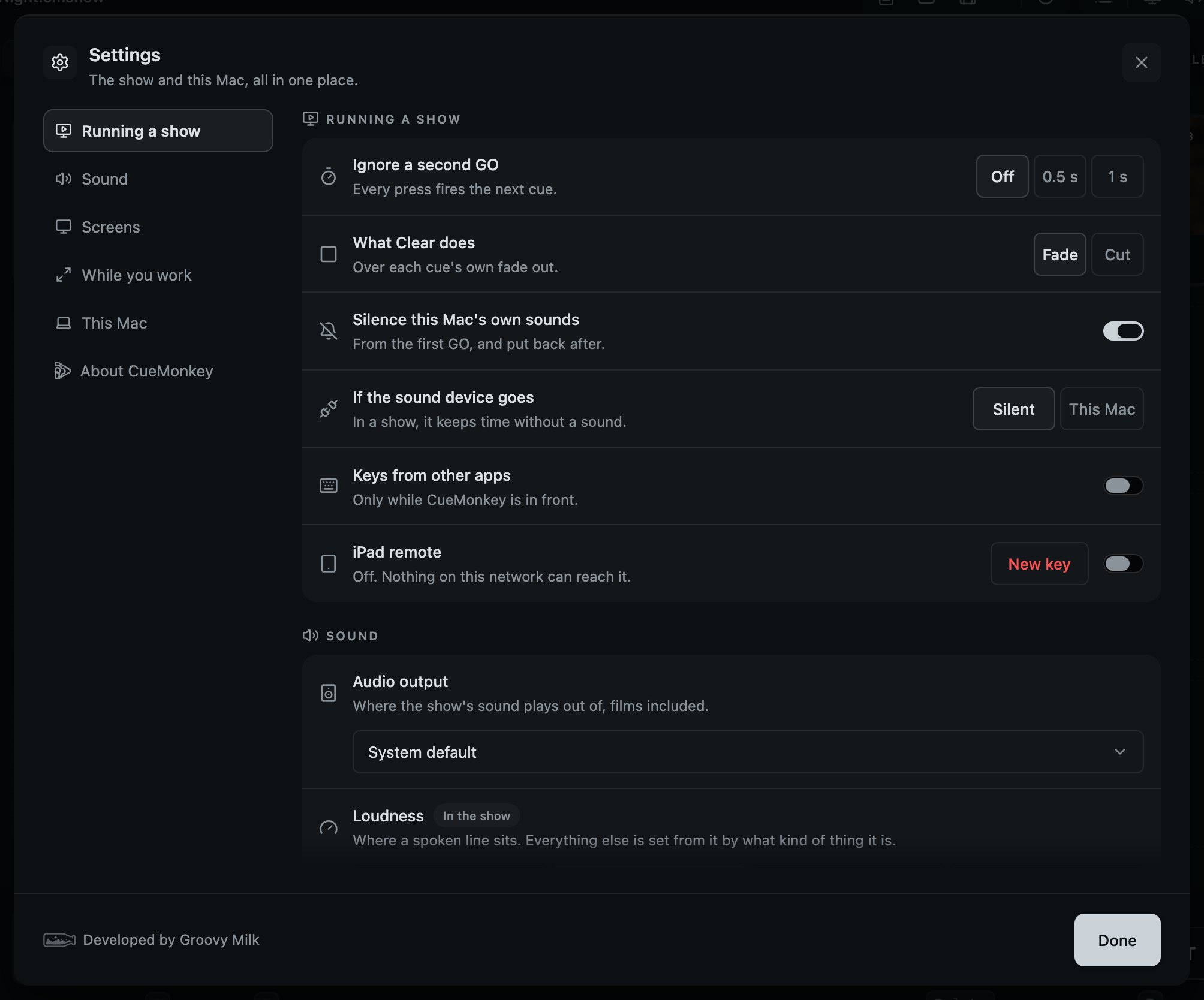Screen dimensions: 1204x1000
Task: Click the square icon beside What Clear does
Action: coord(329,254)
